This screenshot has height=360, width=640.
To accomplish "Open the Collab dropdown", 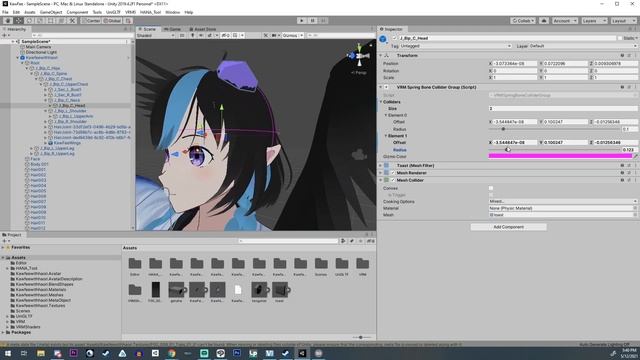I will pyautogui.click(x=523, y=20).
